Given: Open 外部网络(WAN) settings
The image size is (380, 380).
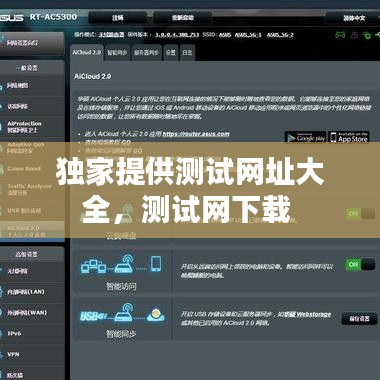Looking at the screenshot, I should (32, 313).
